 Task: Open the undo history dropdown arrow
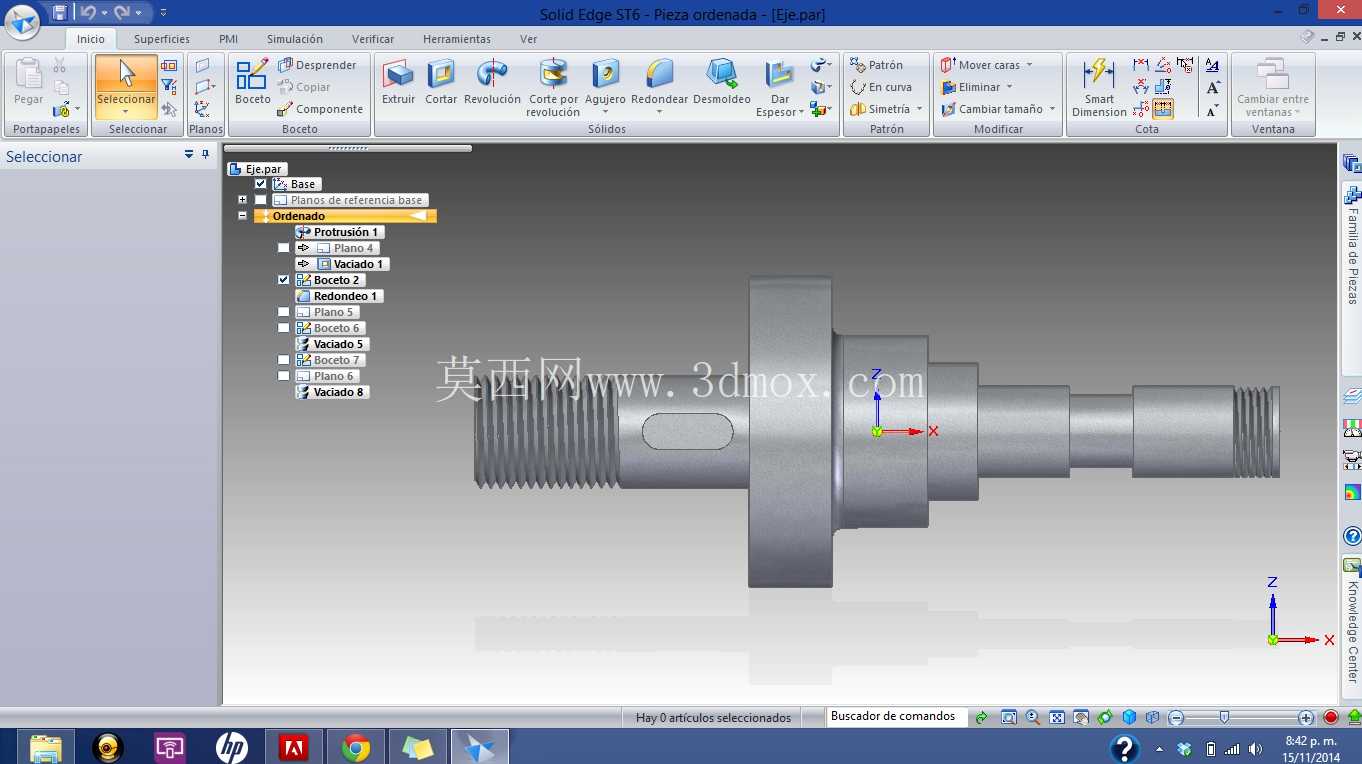click(104, 13)
